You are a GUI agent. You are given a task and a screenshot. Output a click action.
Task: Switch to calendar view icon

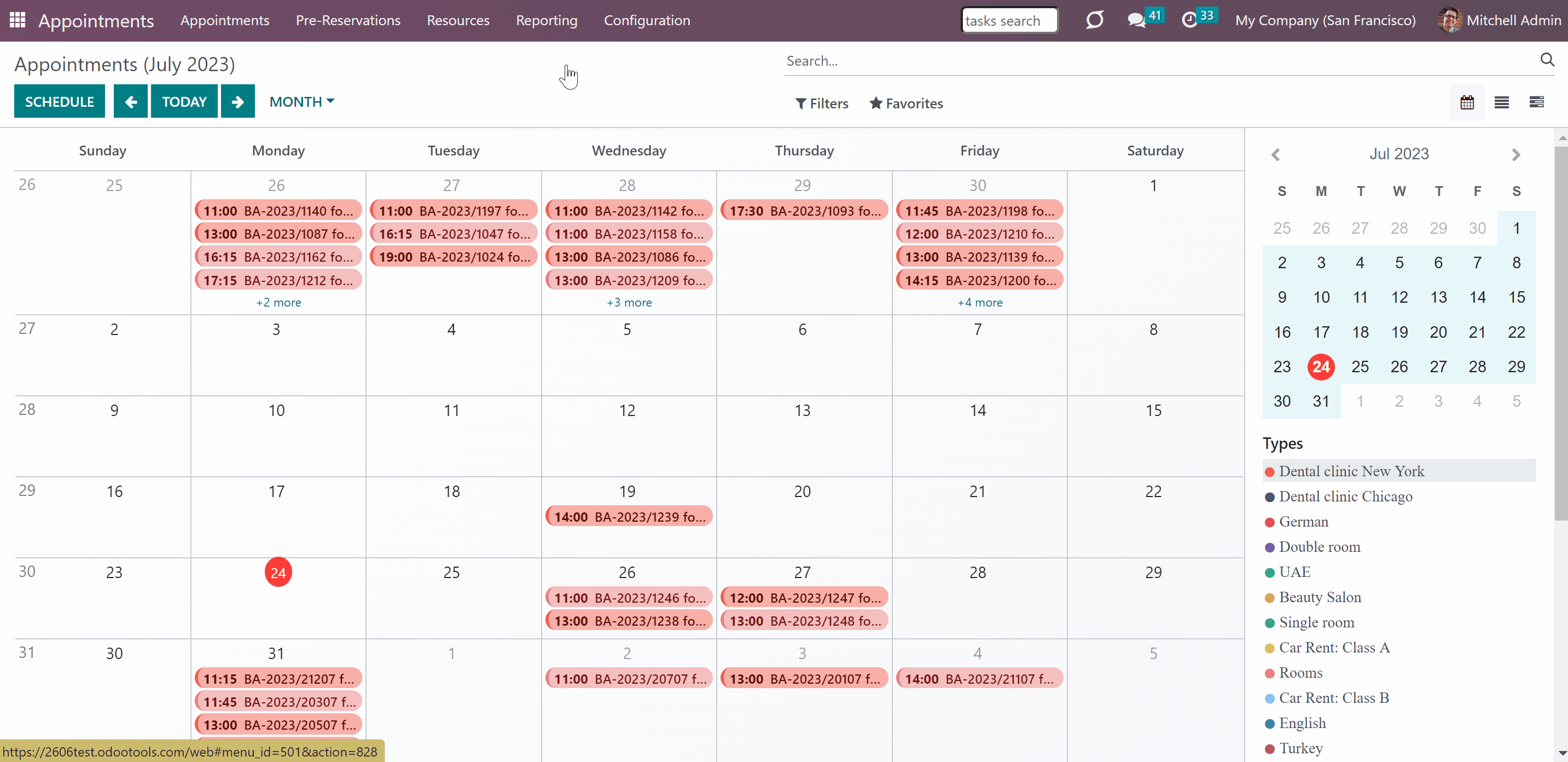1467,102
